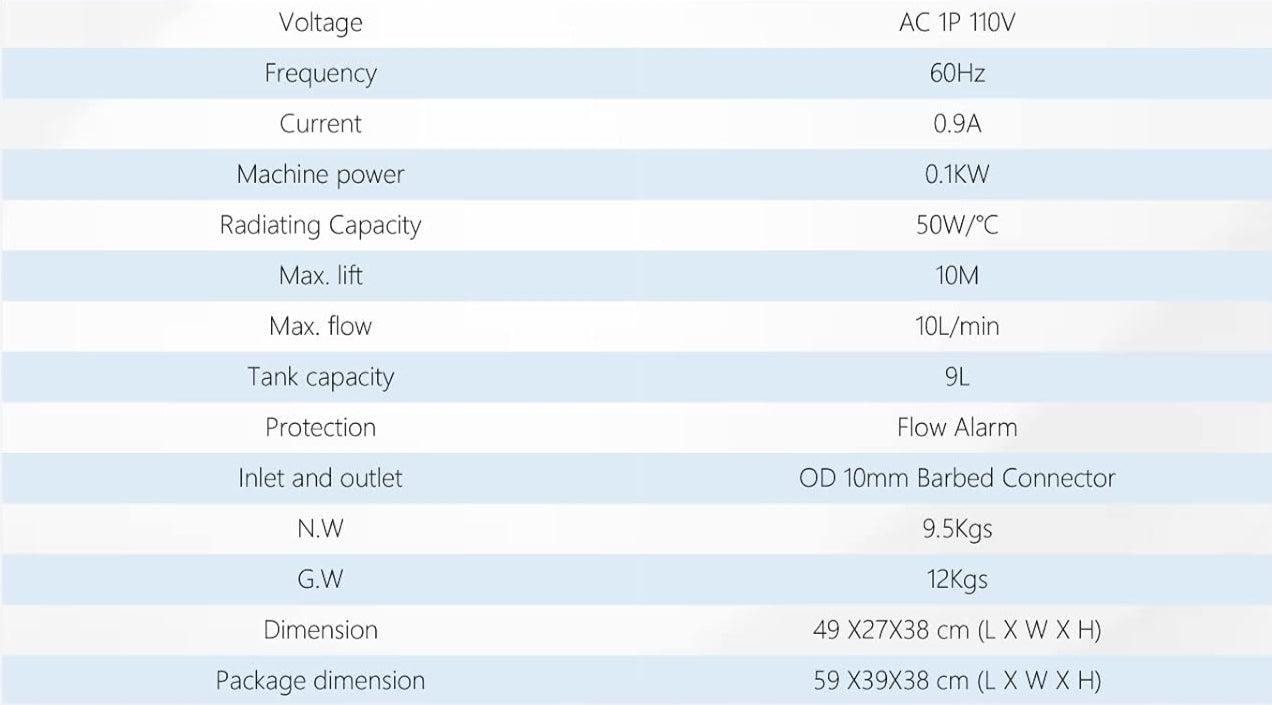
Task: Select the G.W row label
Action: coord(320,579)
